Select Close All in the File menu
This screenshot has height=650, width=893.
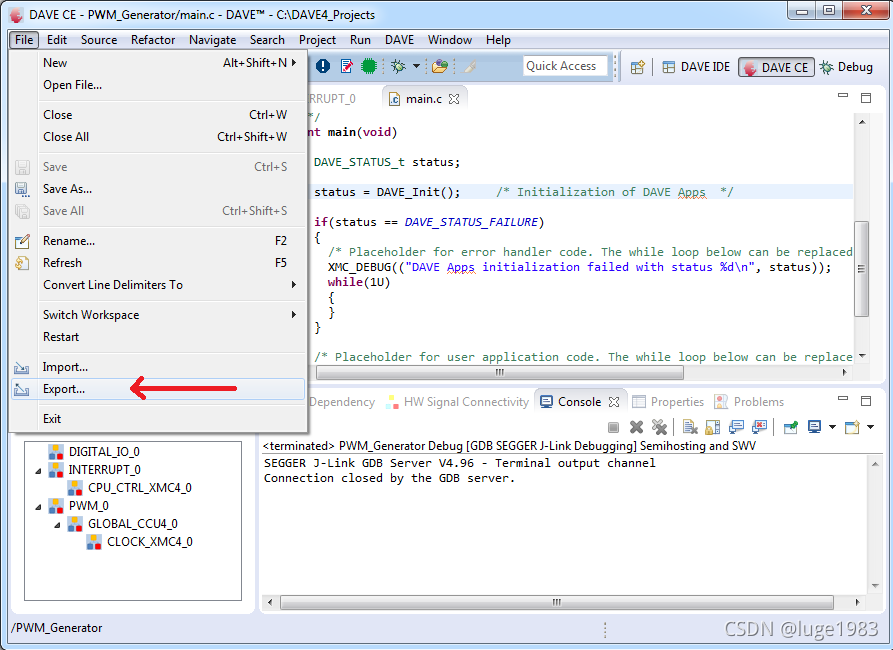point(158,137)
